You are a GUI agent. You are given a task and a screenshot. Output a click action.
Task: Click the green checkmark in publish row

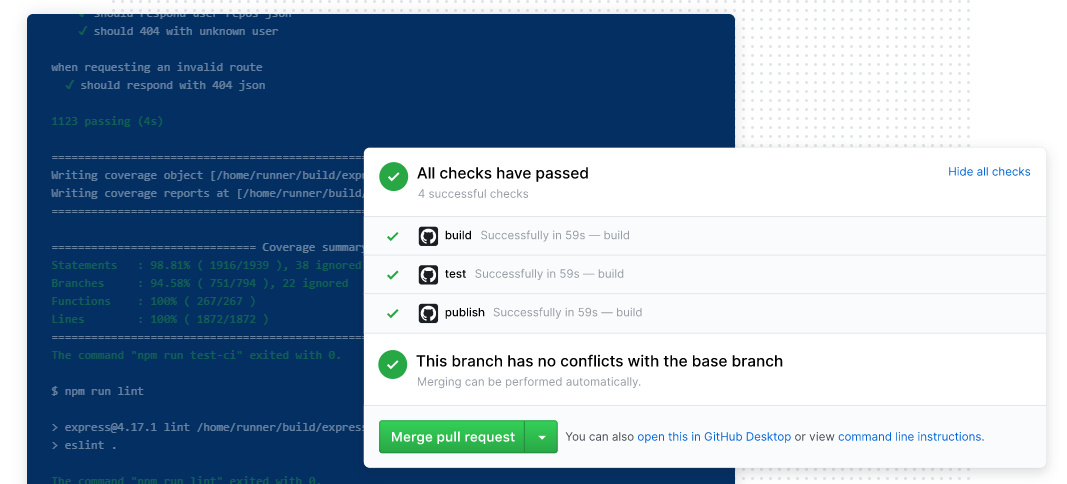click(393, 314)
